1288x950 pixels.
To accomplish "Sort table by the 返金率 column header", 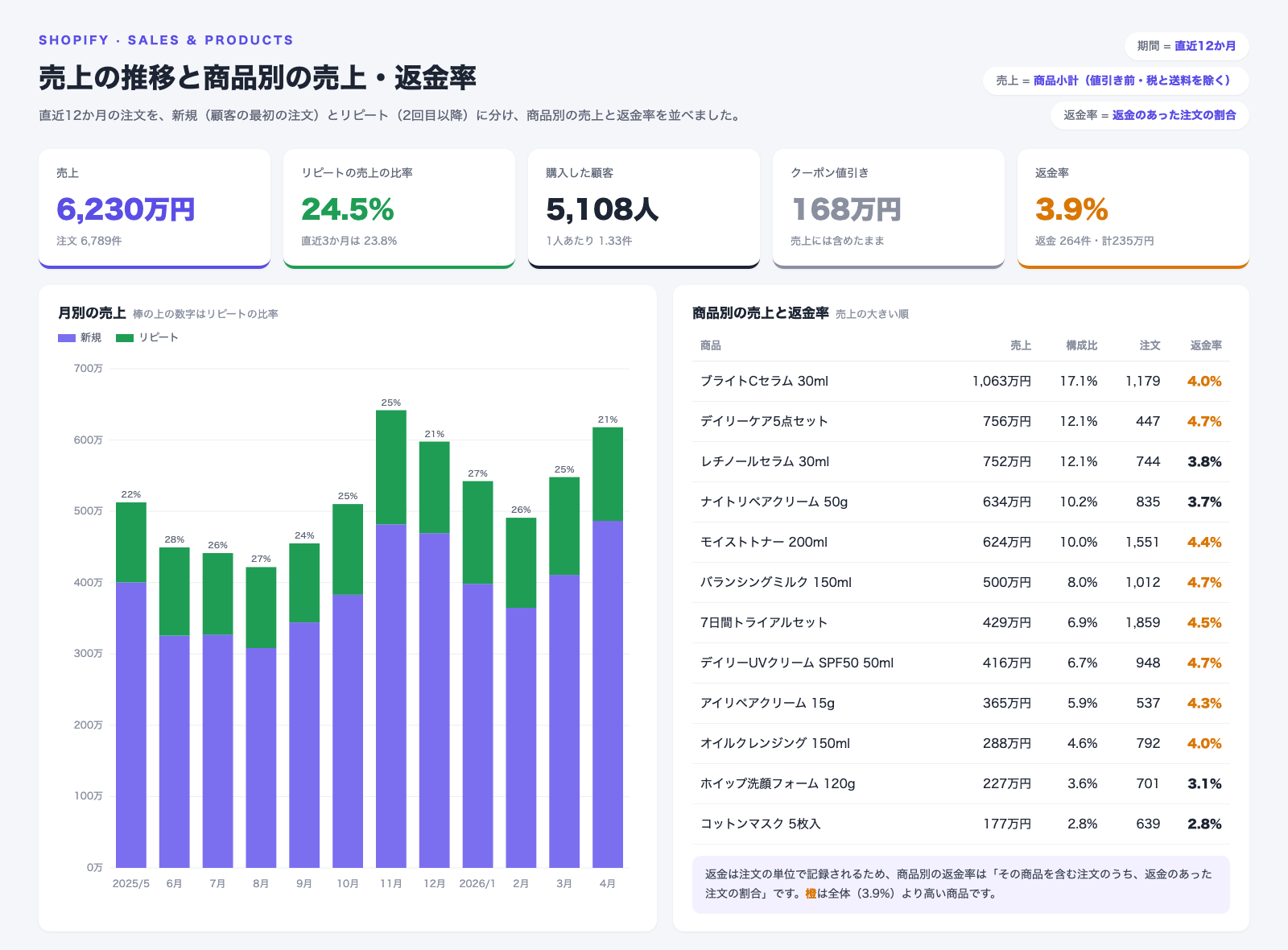I will 1206,345.
